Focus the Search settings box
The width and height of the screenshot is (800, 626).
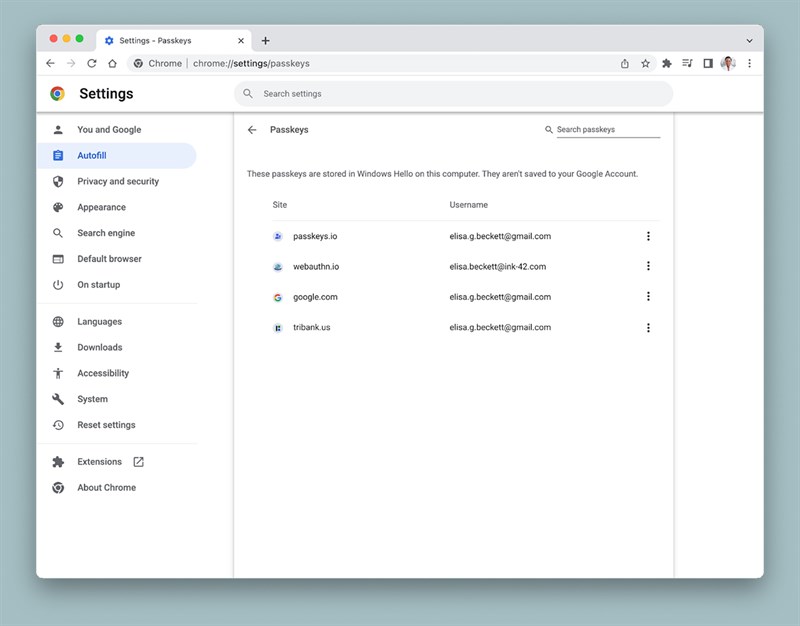point(453,94)
